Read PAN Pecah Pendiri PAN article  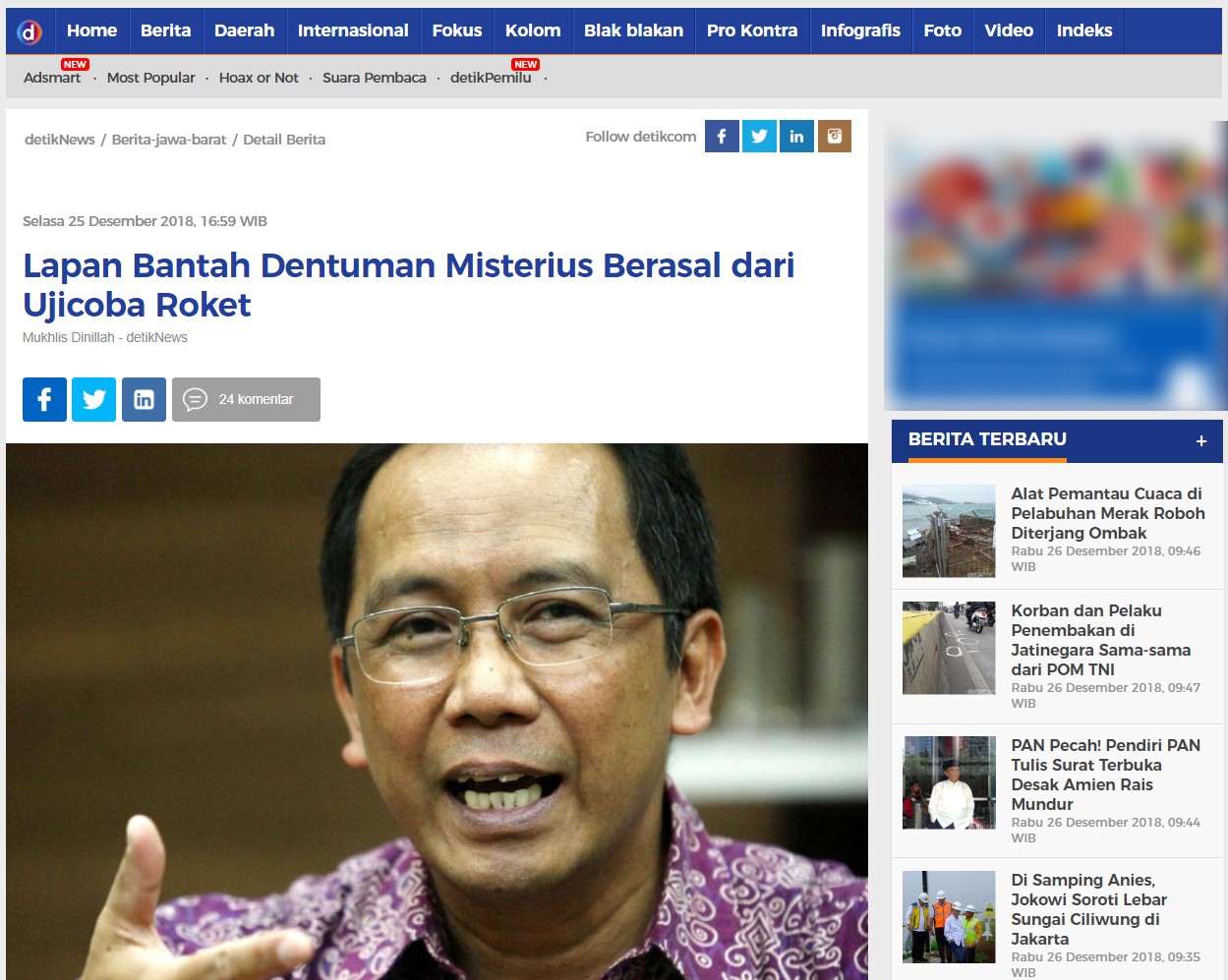1105,775
